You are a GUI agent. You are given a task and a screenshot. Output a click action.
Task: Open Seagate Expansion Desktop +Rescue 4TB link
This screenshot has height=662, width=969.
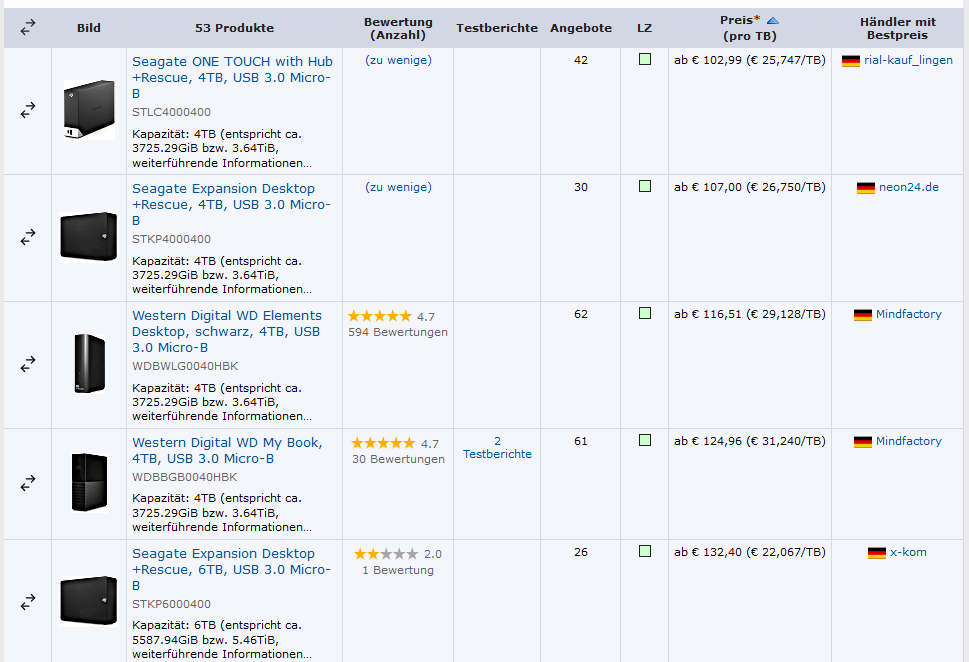coord(231,205)
